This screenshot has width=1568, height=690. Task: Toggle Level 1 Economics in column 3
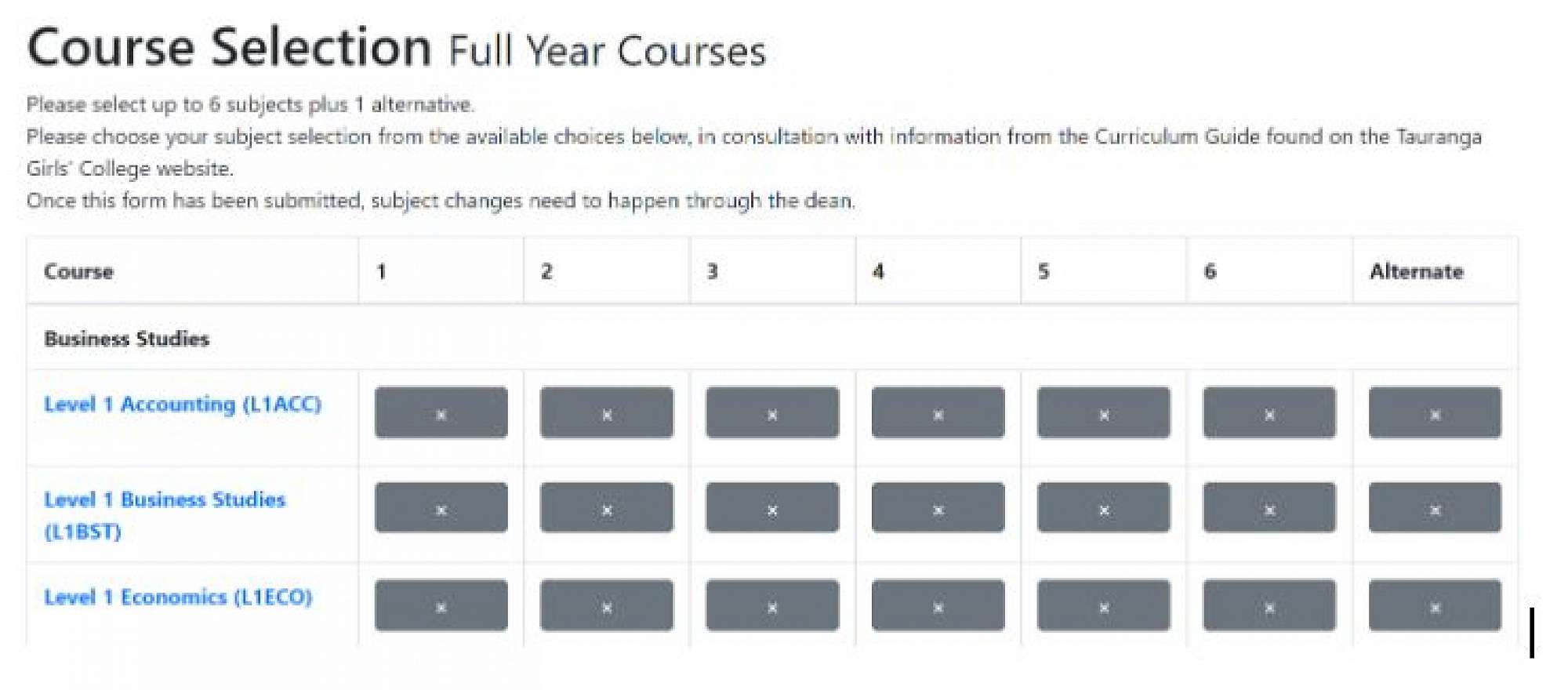(772, 605)
